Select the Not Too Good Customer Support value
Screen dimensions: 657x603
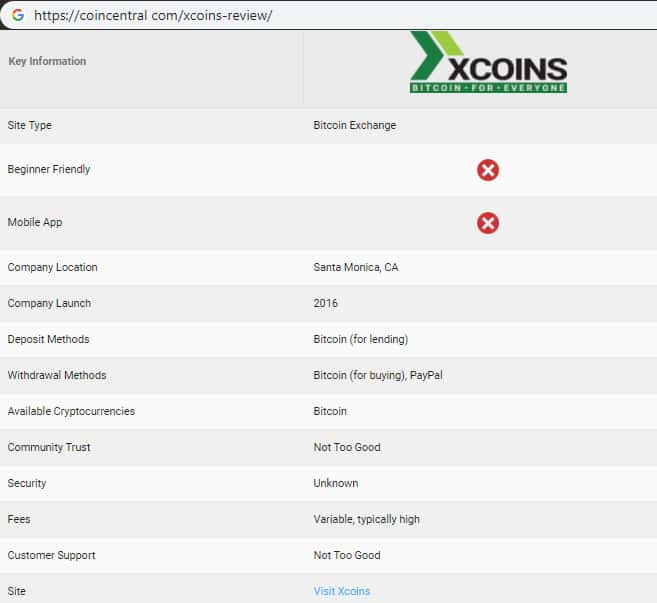tap(347, 555)
